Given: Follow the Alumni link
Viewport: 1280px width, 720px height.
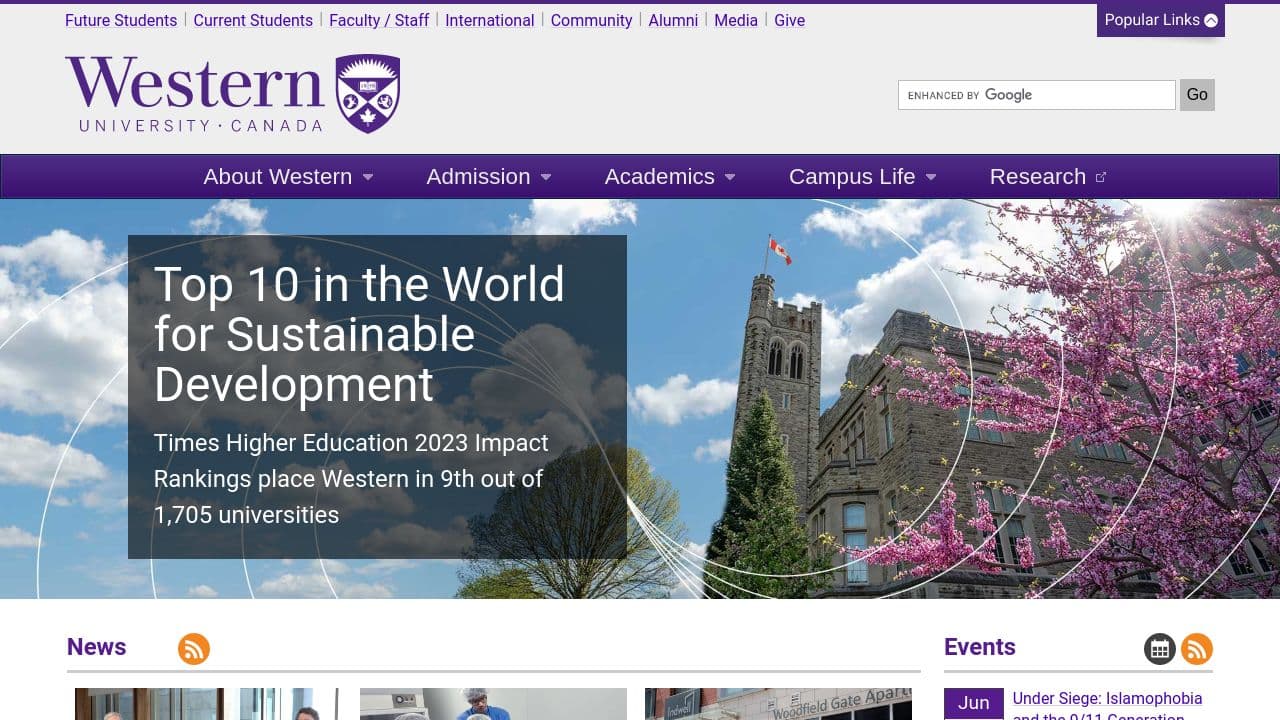Looking at the screenshot, I should [673, 20].
